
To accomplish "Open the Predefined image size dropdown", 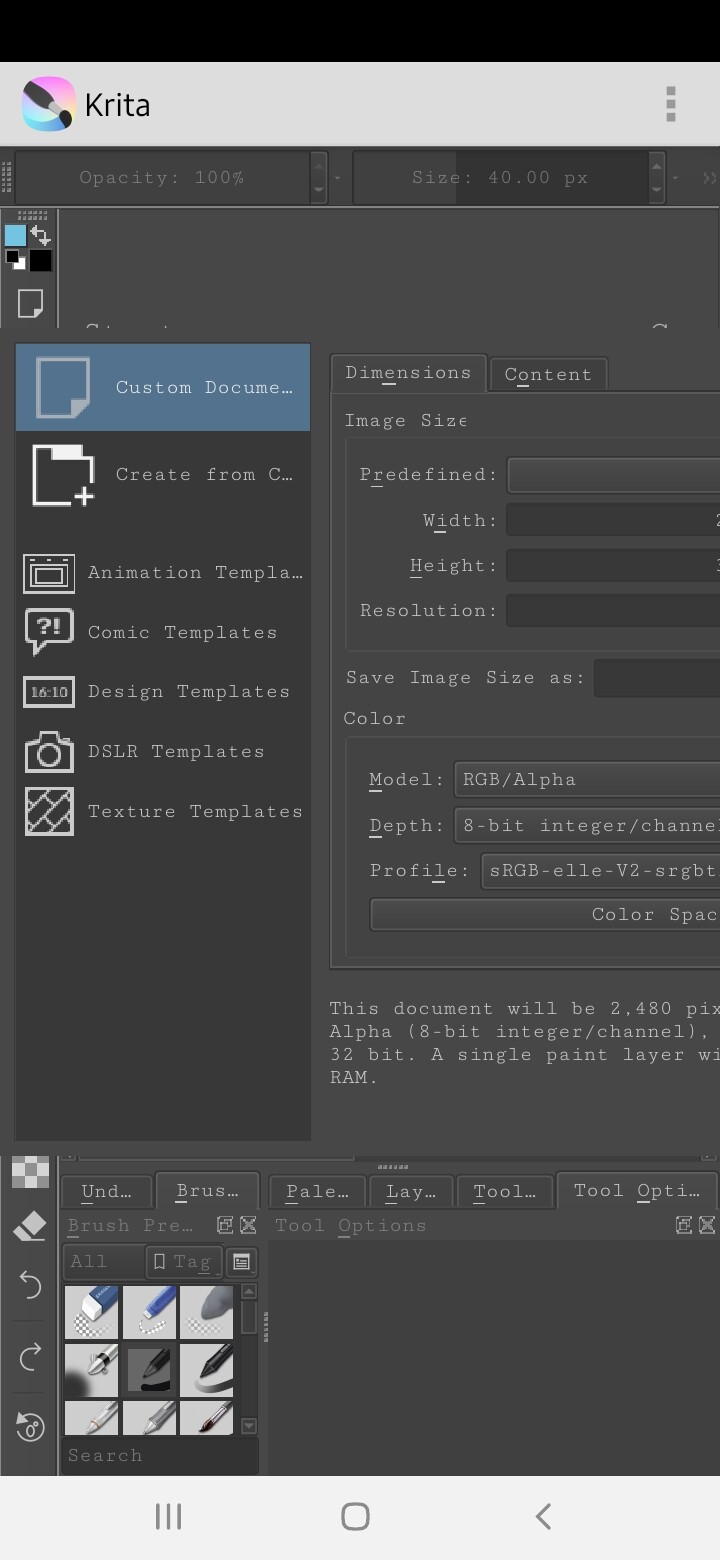I will (x=613, y=475).
